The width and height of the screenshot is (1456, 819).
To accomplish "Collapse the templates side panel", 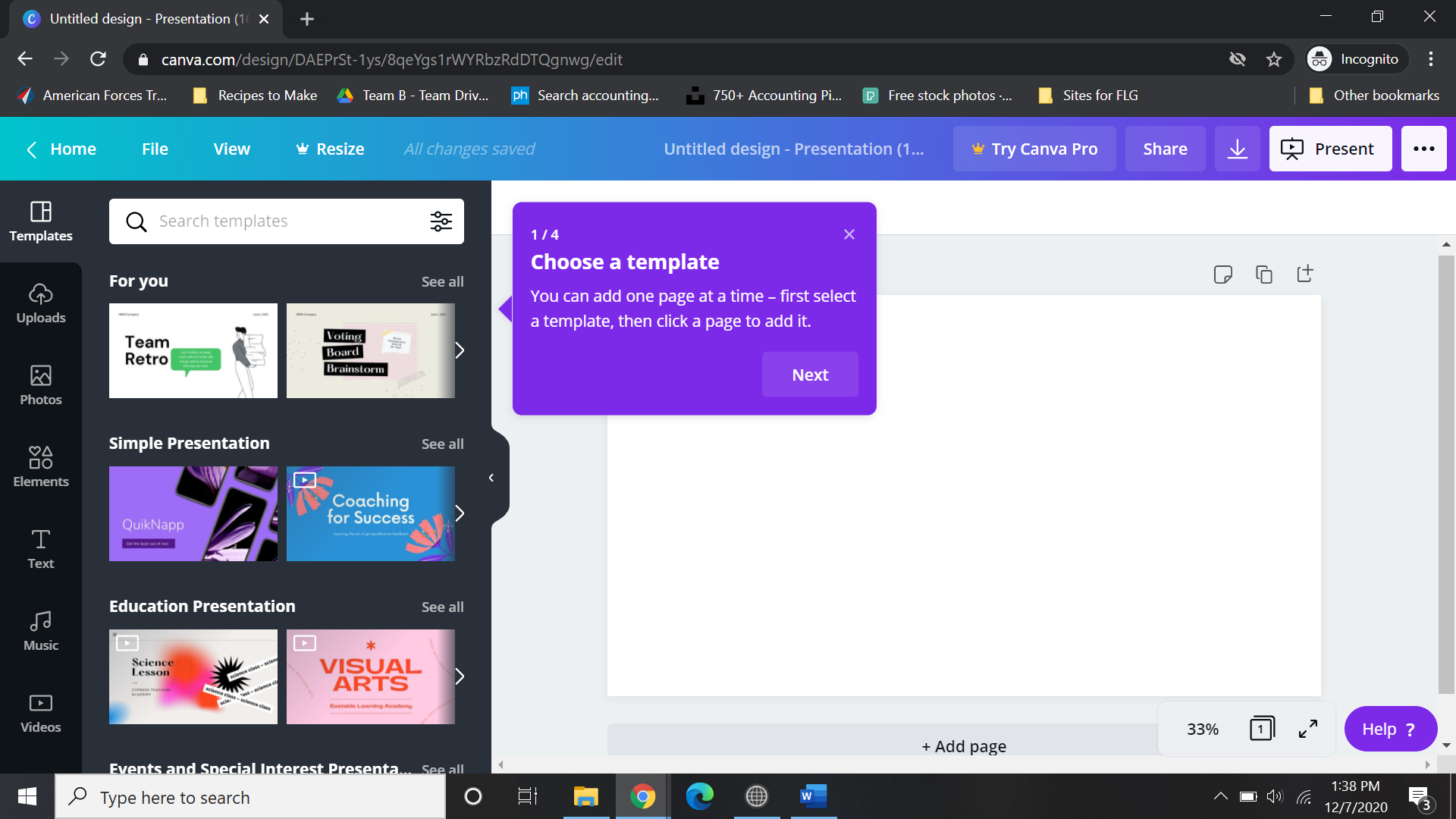I will pyautogui.click(x=491, y=478).
